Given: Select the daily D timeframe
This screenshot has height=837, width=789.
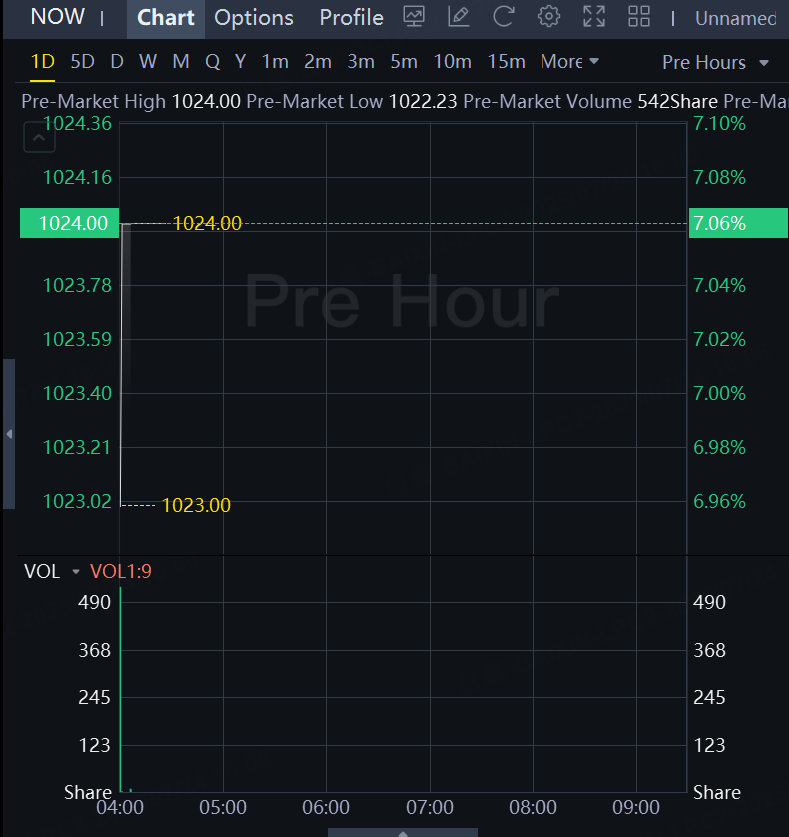Looking at the screenshot, I should 117,61.
